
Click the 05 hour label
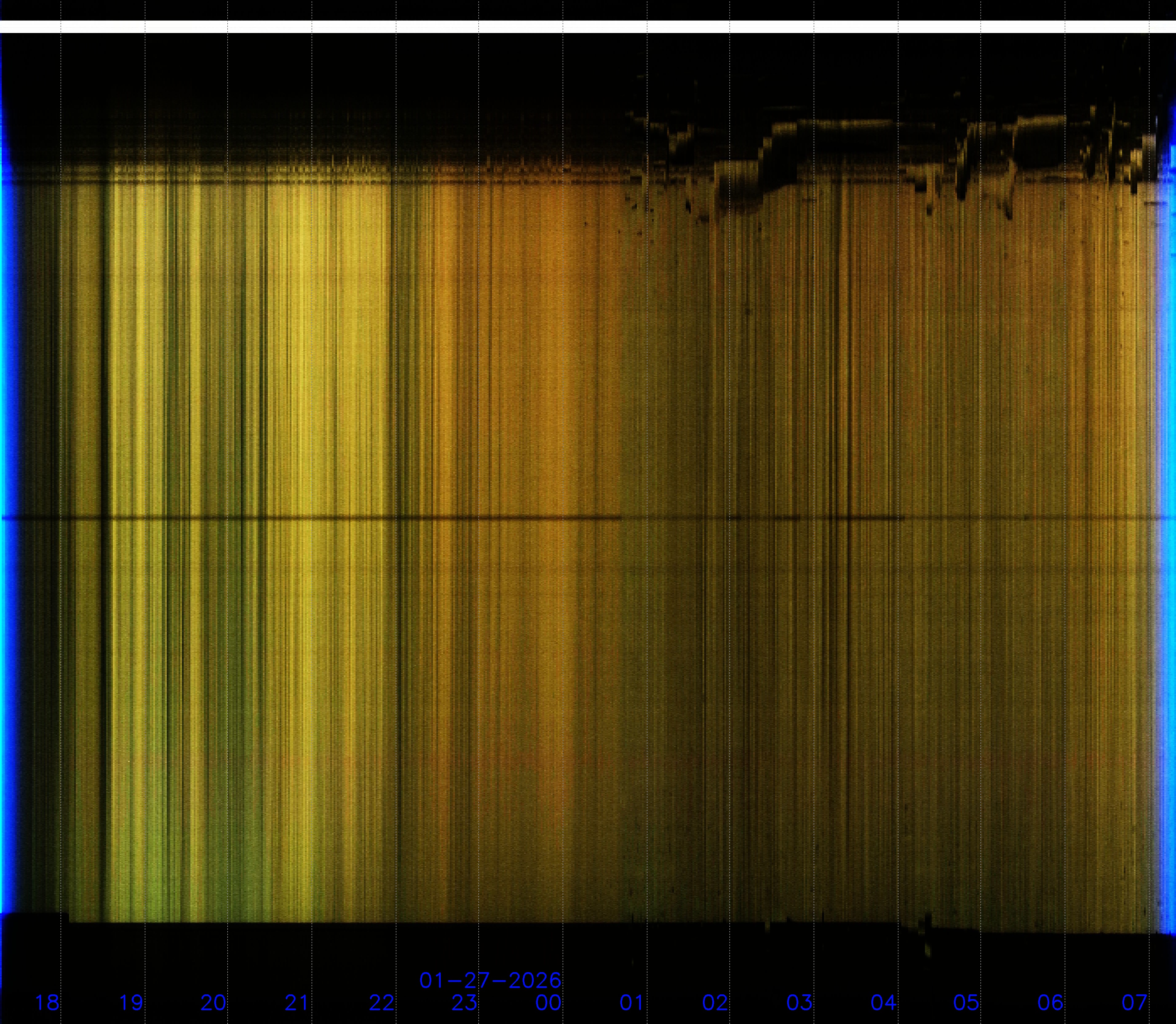[966, 1002]
